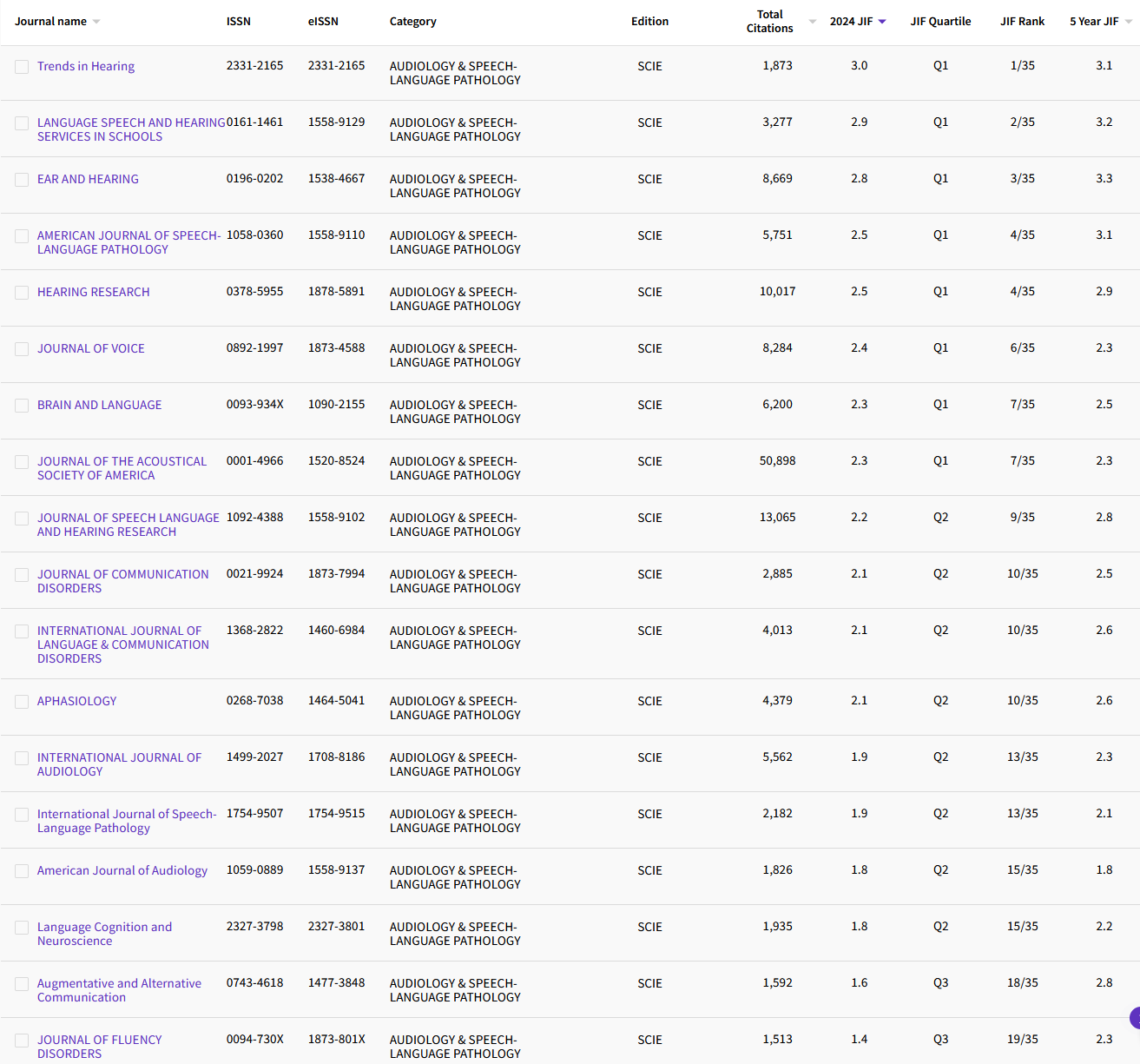Select the HEARING RESEARCH row checkbox
The height and width of the screenshot is (1064, 1140).
pos(22,293)
